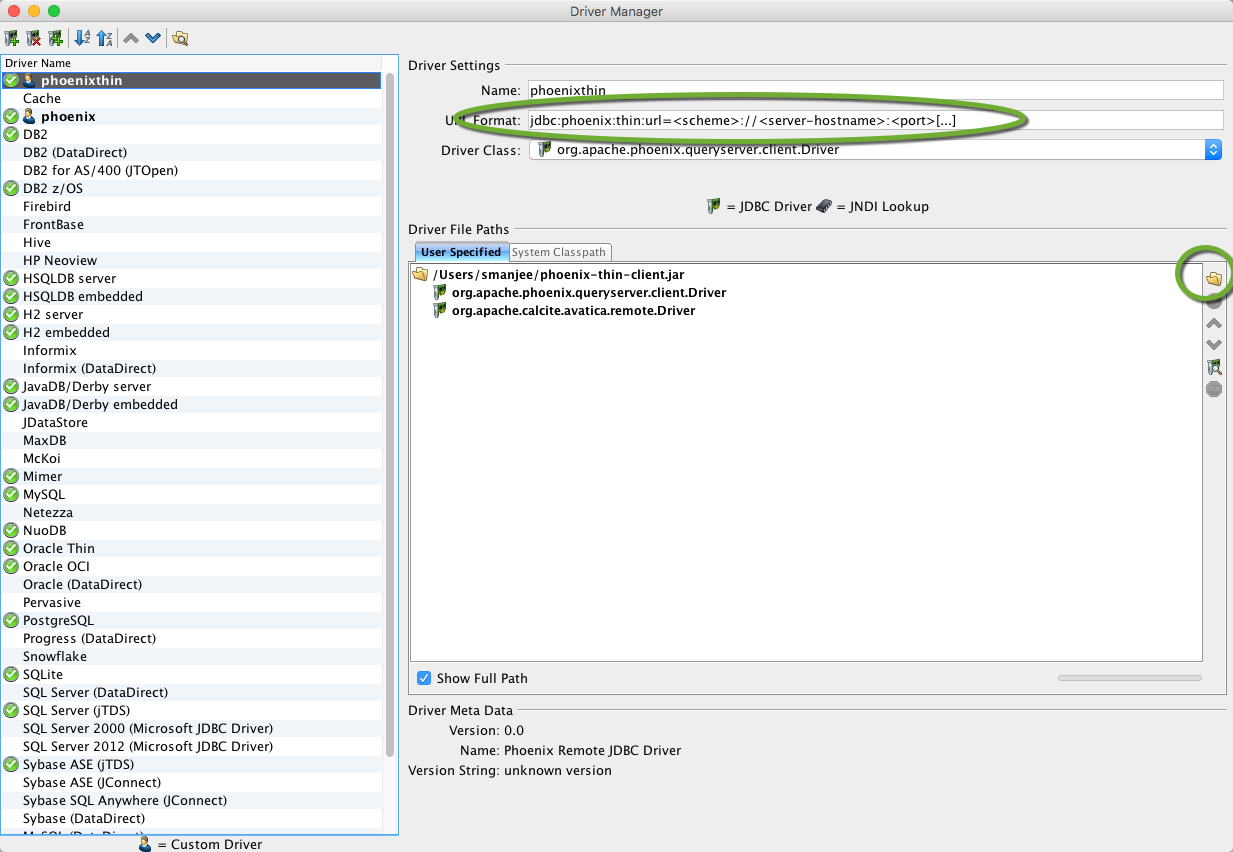Switch to the System Classpath tab

(560, 252)
